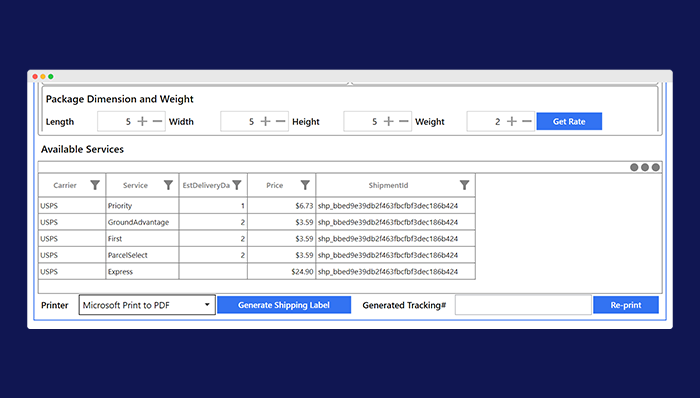
Task: Select the ParcelSelect service row
Action: click(x=257, y=255)
